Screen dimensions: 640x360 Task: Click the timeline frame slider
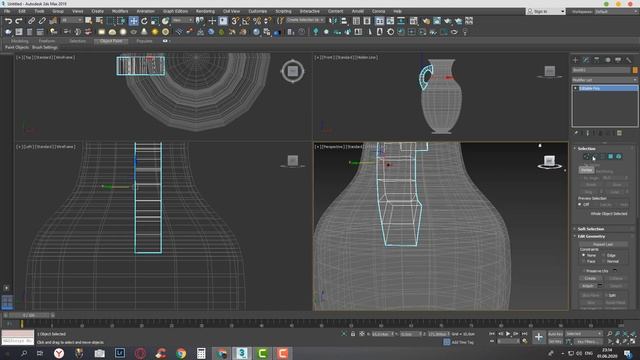point(29,315)
